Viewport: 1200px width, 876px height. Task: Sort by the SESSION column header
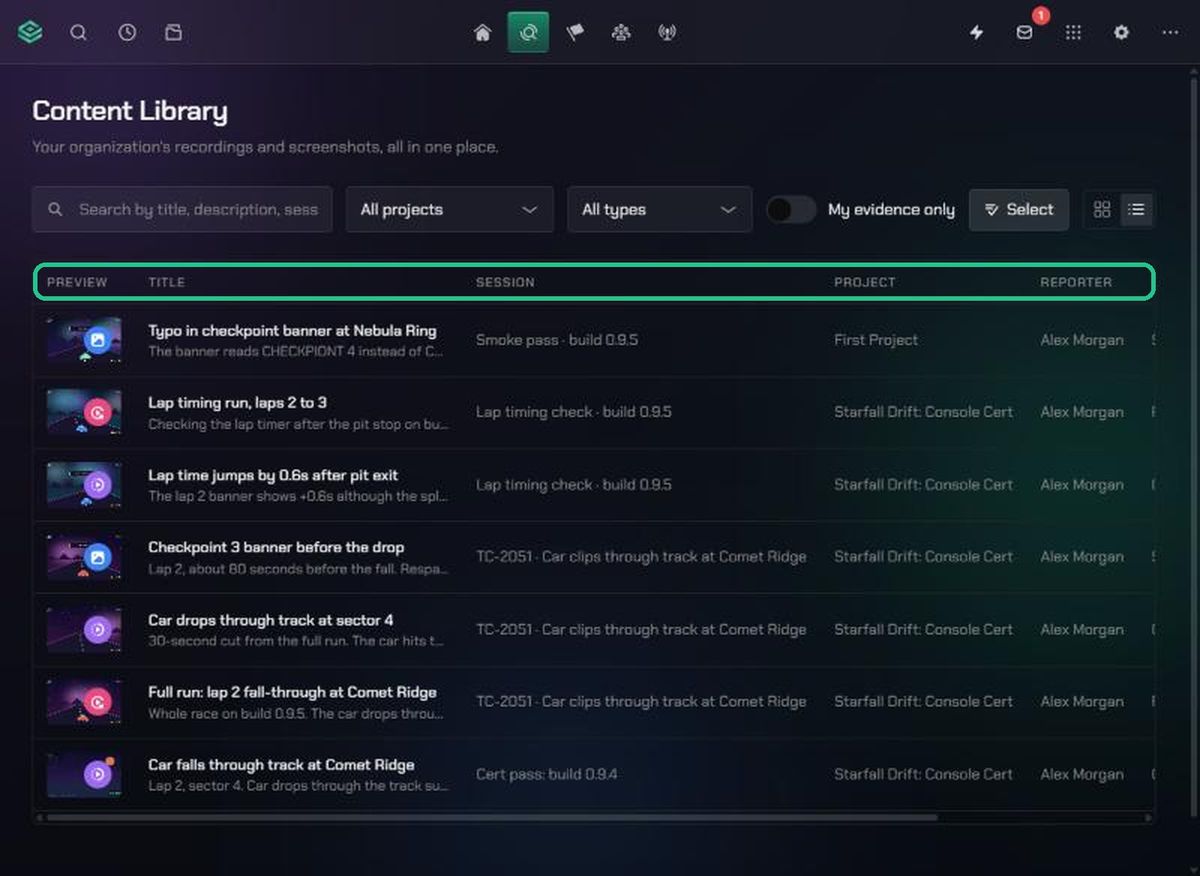(x=505, y=282)
